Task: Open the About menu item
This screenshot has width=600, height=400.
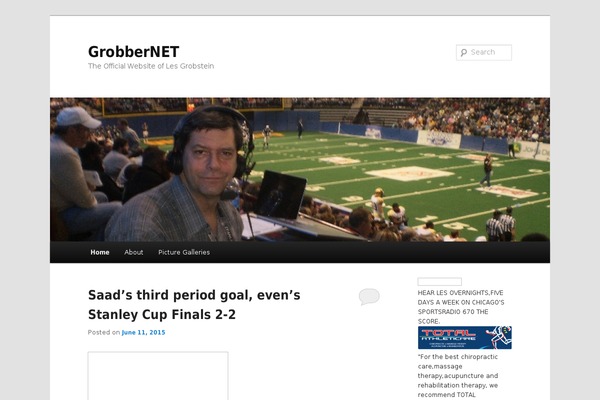Action: [134, 252]
